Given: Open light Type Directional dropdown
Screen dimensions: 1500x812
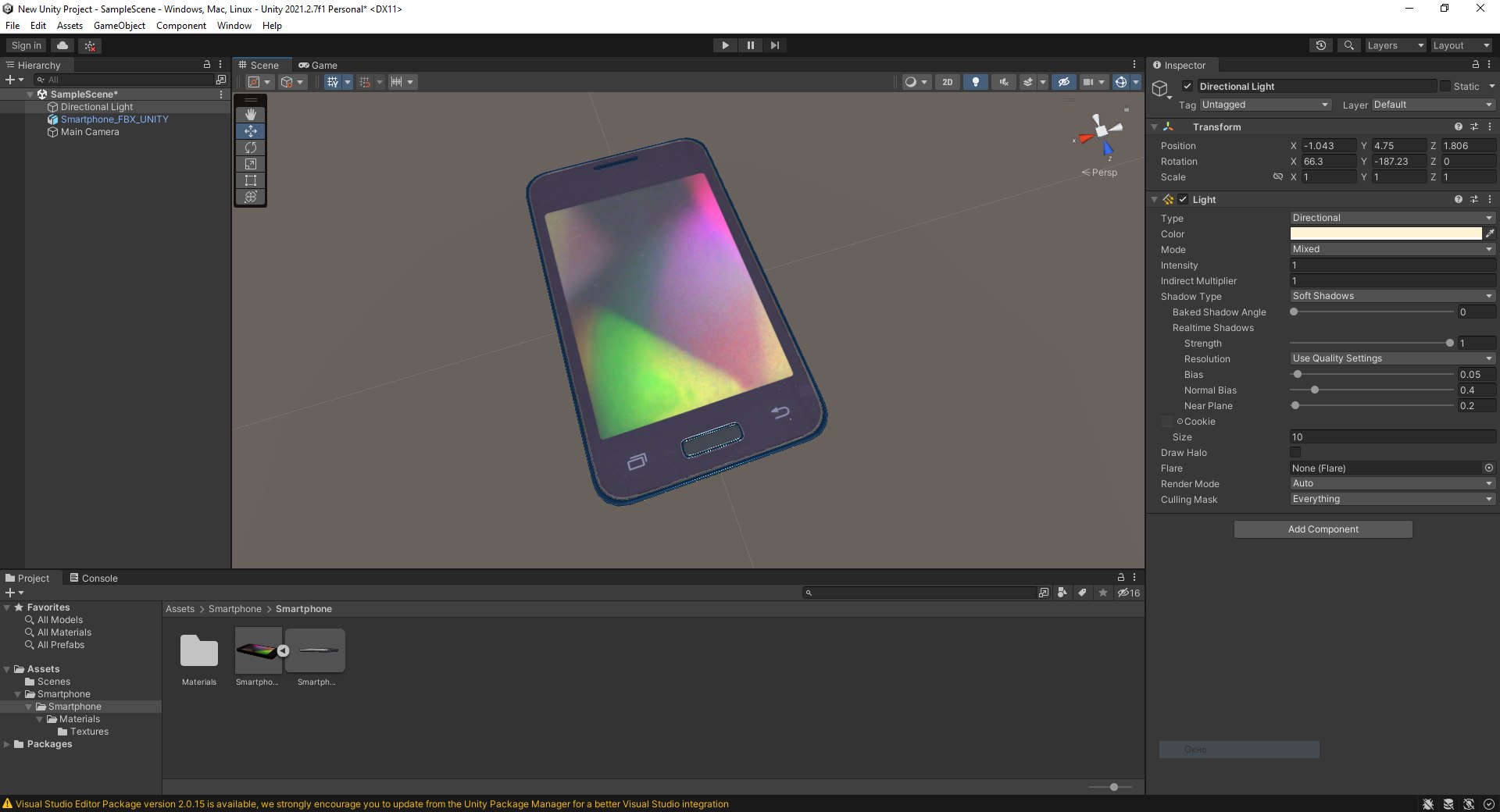Looking at the screenshot, I should point(1392,218).
